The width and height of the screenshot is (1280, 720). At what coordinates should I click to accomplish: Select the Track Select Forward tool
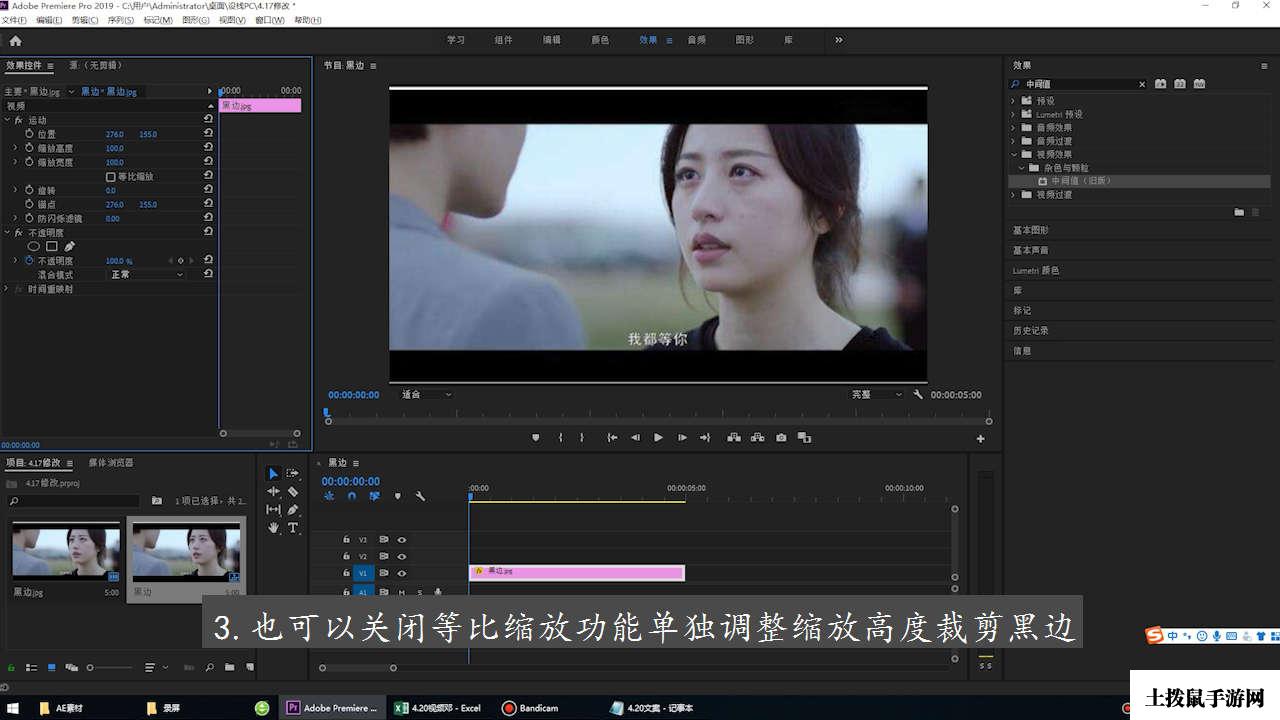click(293, 473)
